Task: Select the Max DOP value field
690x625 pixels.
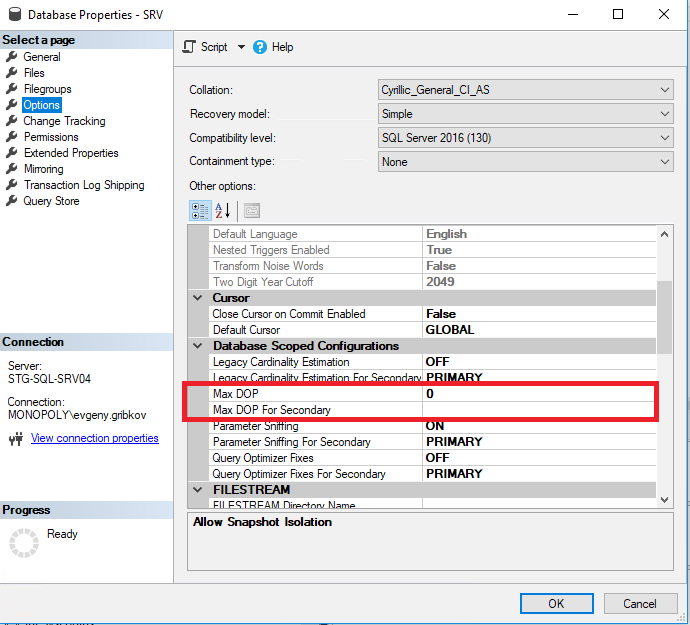Action: click(x=539, y=394)
